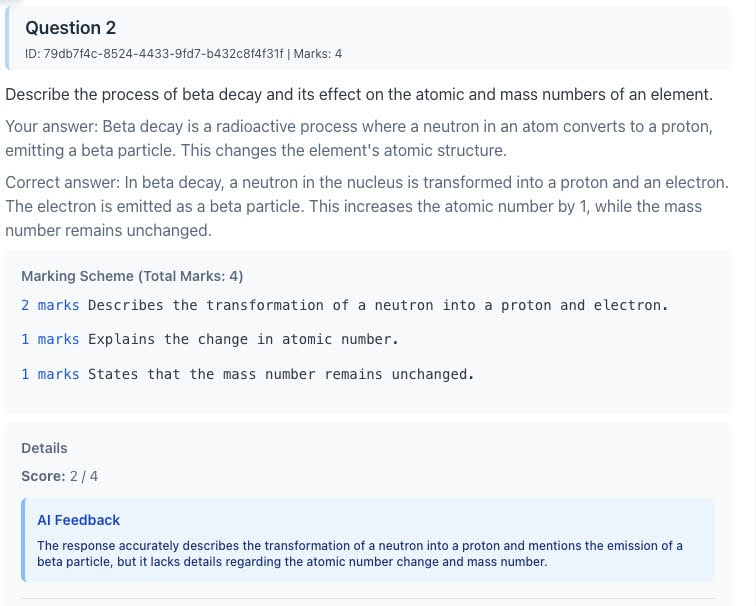Click '1 marks' label for atomic number

tap(50, 339)
